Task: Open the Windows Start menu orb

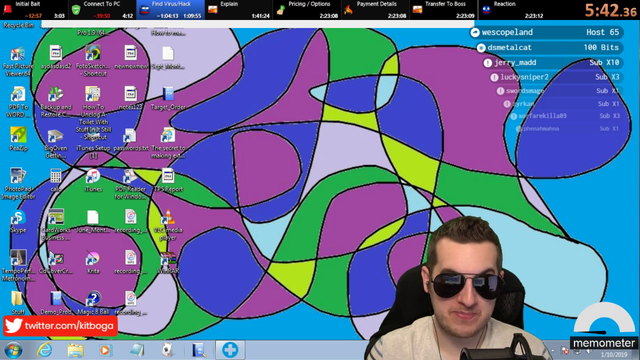Action: pos(13,350)
